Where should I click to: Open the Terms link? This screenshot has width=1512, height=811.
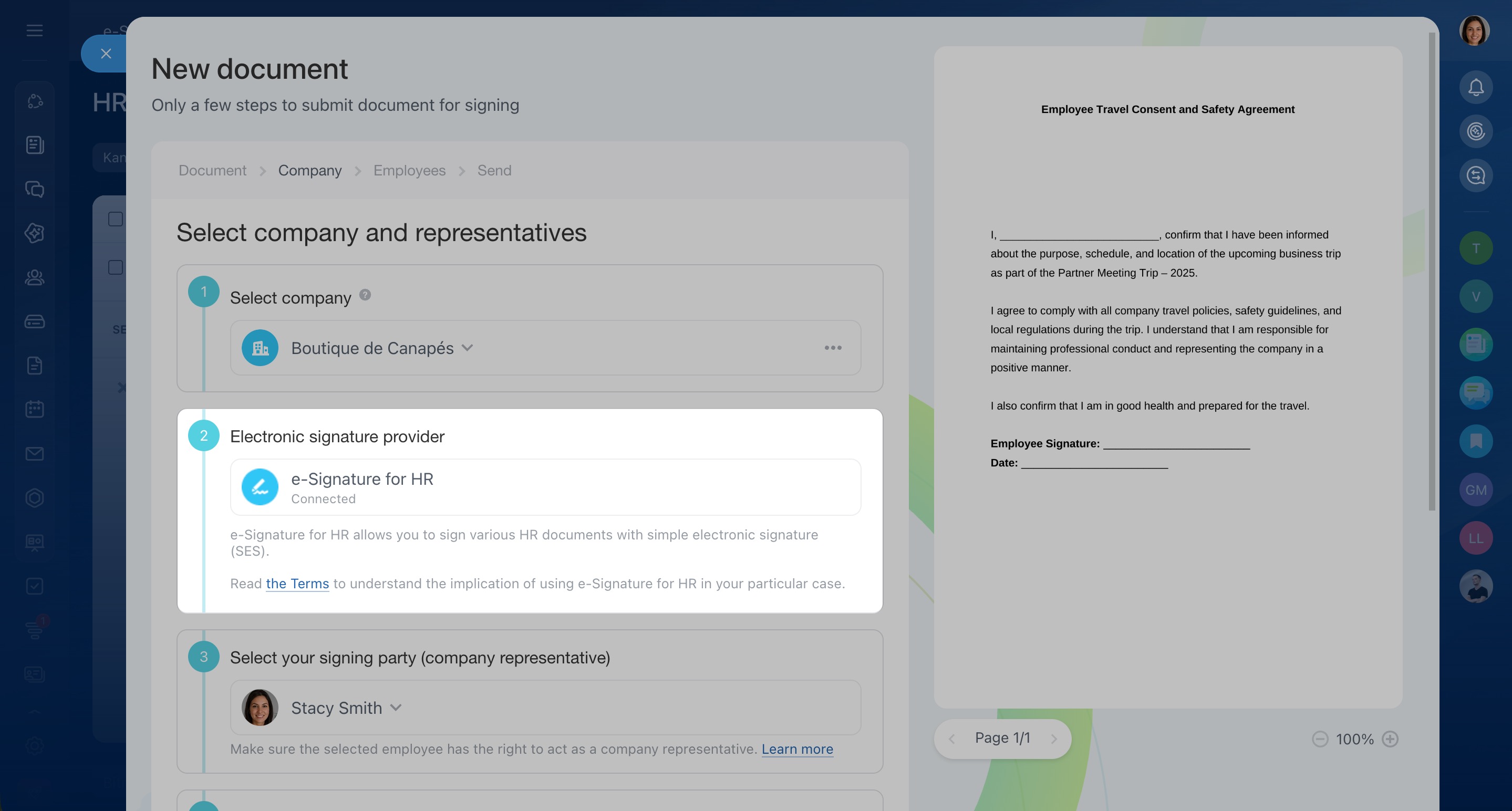pos(297,584)
